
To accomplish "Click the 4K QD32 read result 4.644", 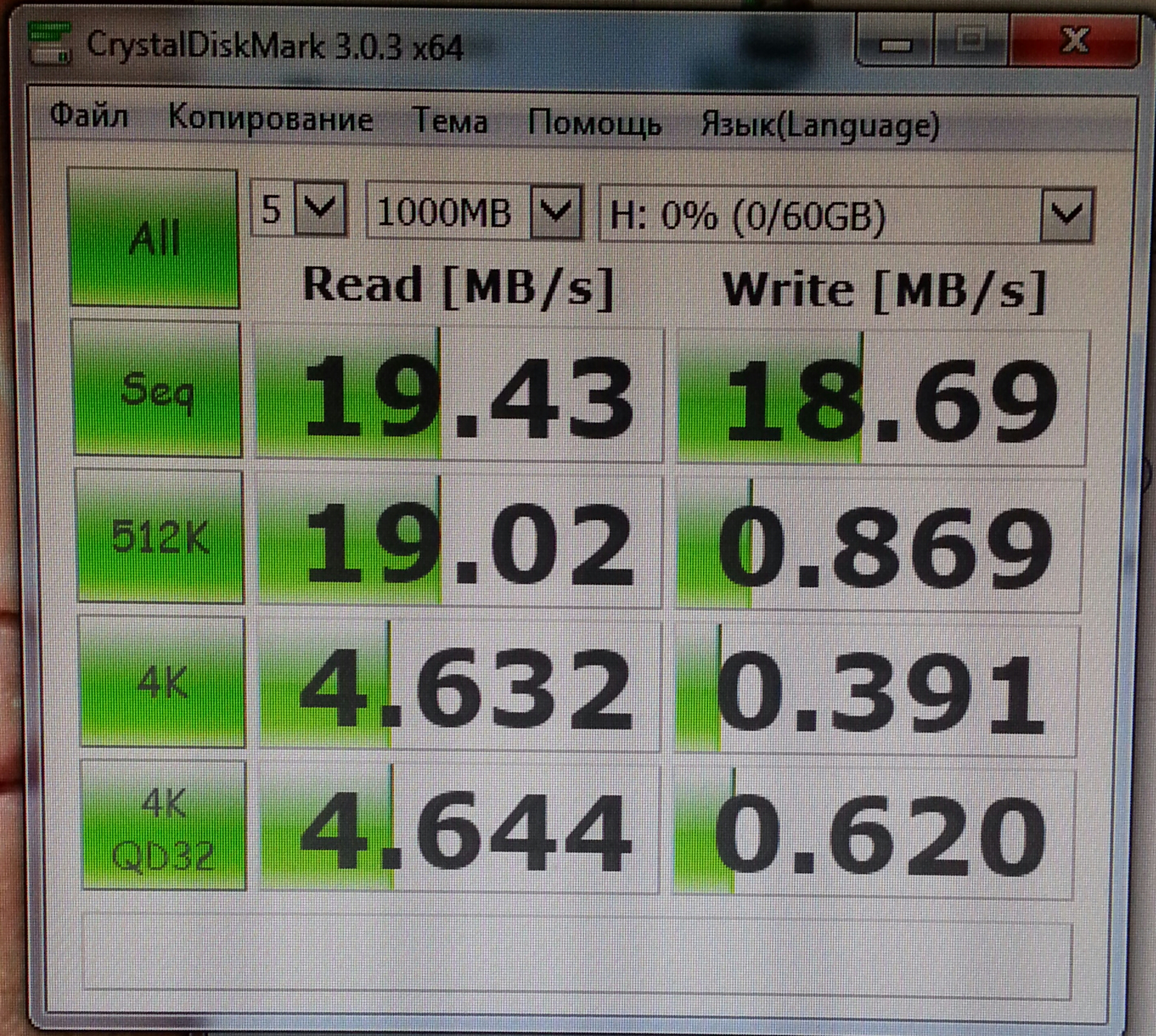I will point(460,829).
